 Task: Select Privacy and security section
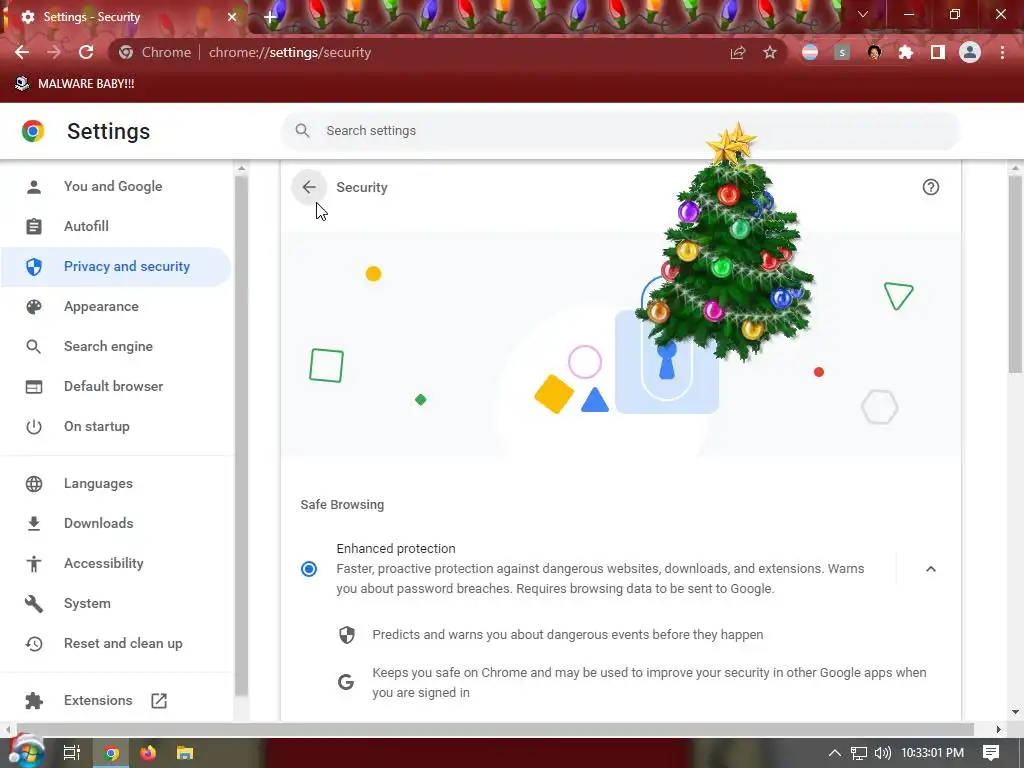(x=116, y=266)
